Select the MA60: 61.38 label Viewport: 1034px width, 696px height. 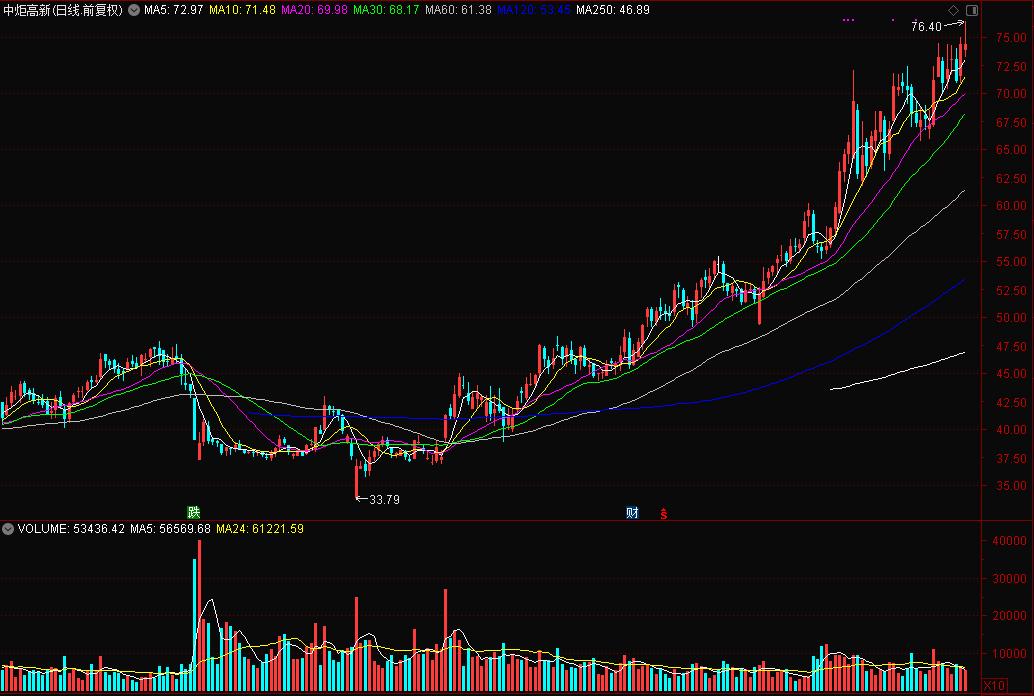(458, 10)
